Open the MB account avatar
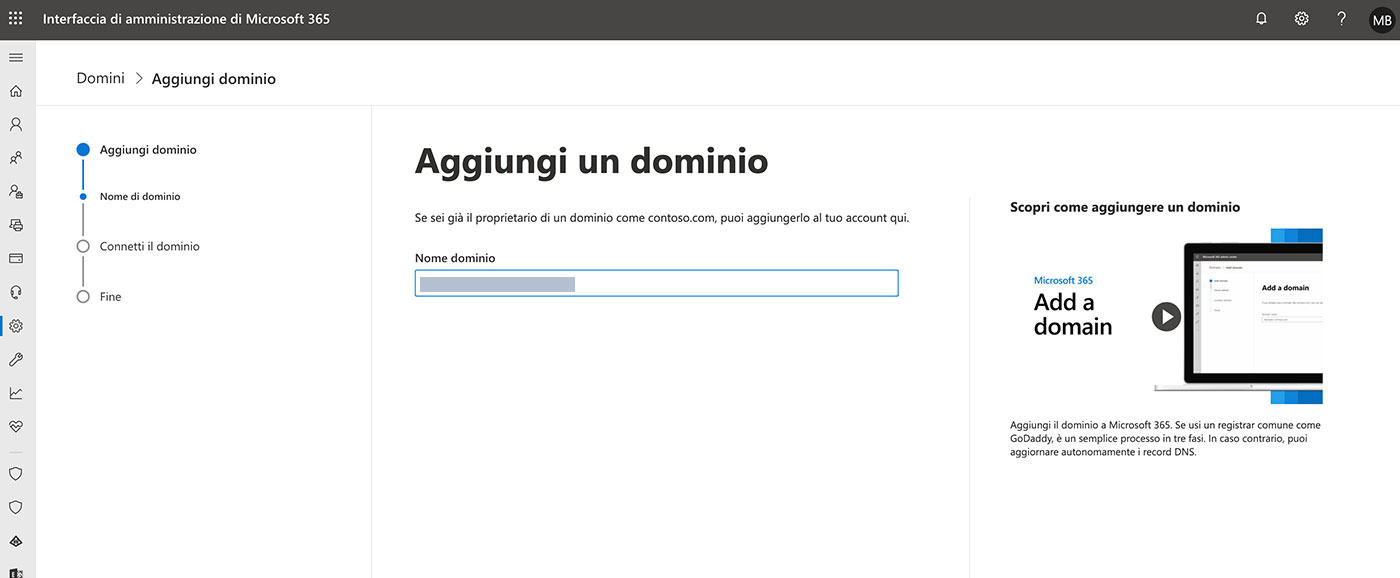The image size is (1400, 578). click(x=1381, y=19)
